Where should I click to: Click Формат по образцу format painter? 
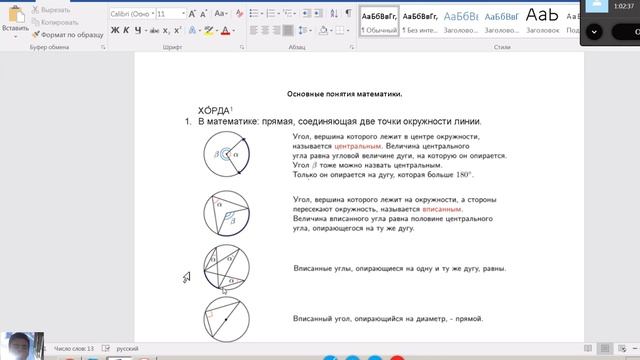tap(68, 35)
